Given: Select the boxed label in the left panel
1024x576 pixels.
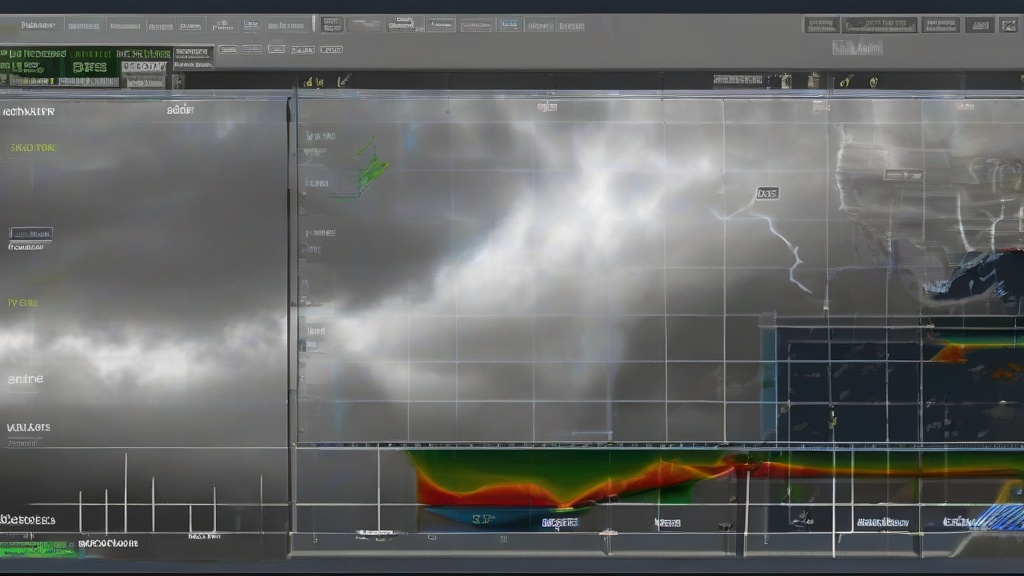Looking at the screenshot, I should [31, 233].
